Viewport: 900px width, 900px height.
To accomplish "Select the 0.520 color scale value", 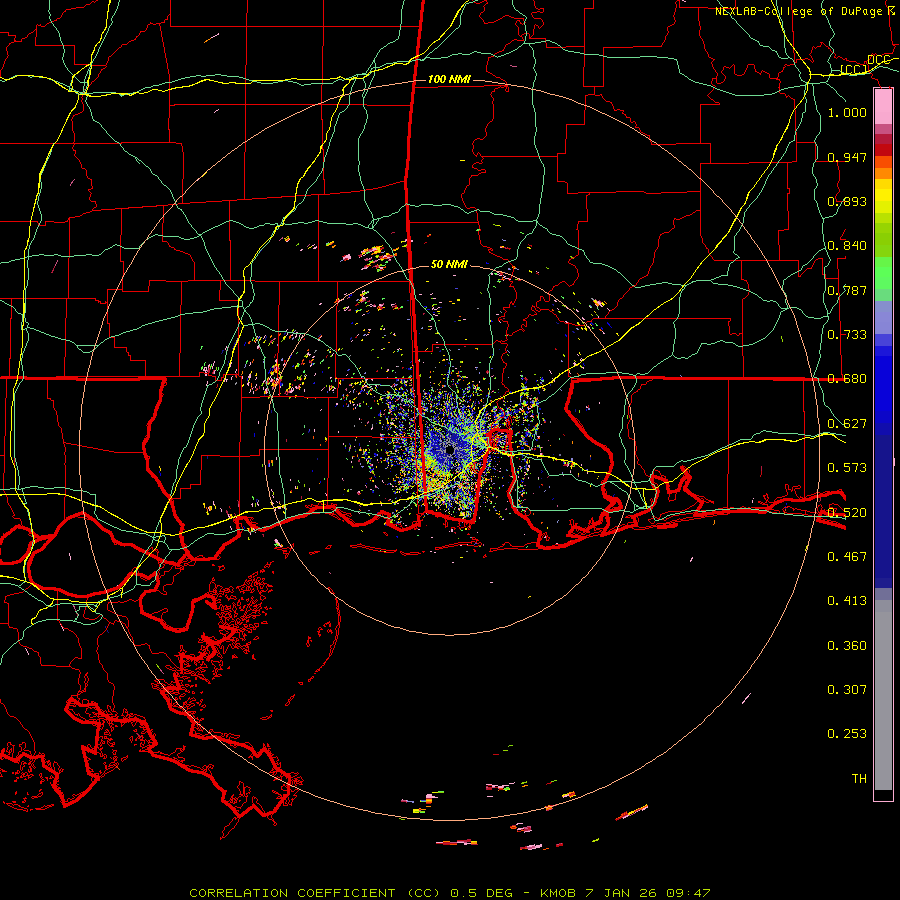I will [847, 513].
